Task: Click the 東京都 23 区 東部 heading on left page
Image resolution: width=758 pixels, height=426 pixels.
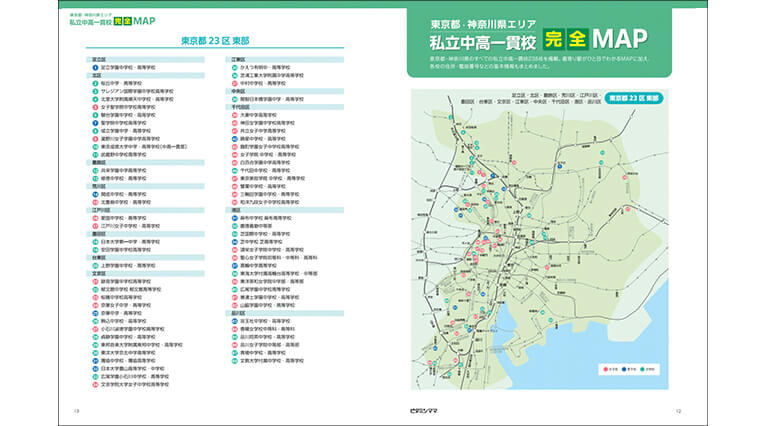Action: tap(215, 42)
